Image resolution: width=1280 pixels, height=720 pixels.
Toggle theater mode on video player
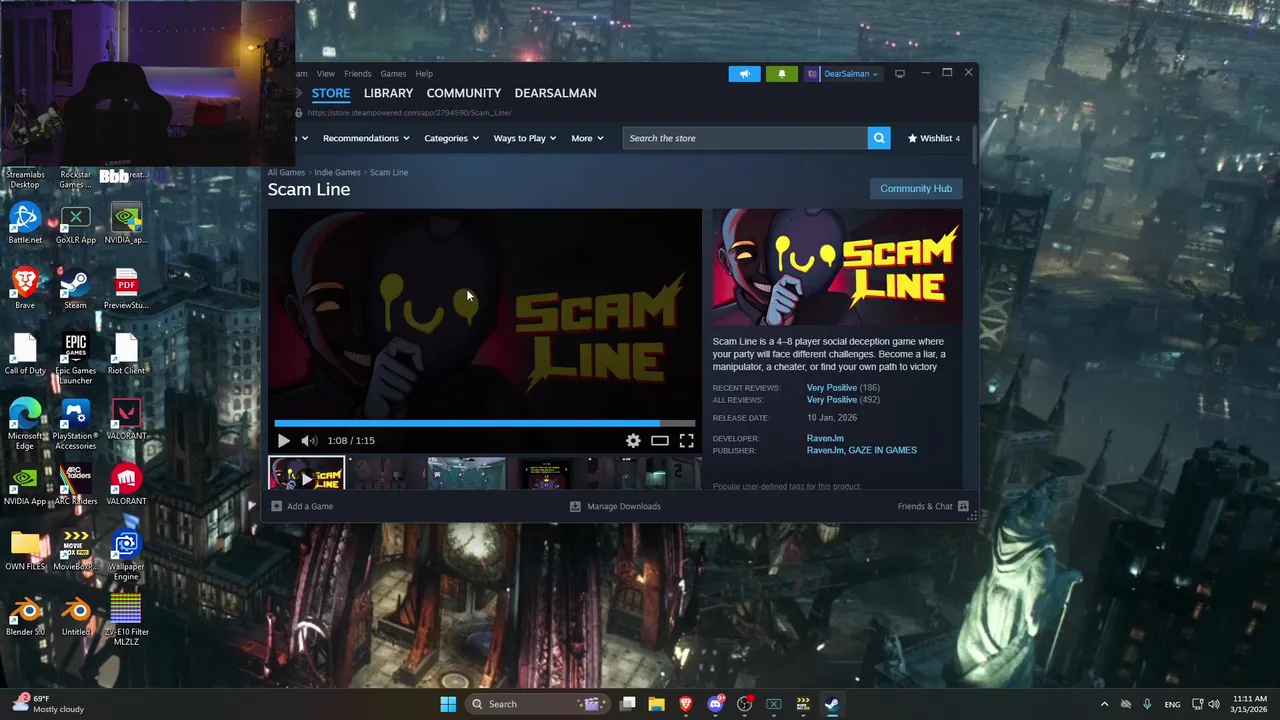point(660,440)
